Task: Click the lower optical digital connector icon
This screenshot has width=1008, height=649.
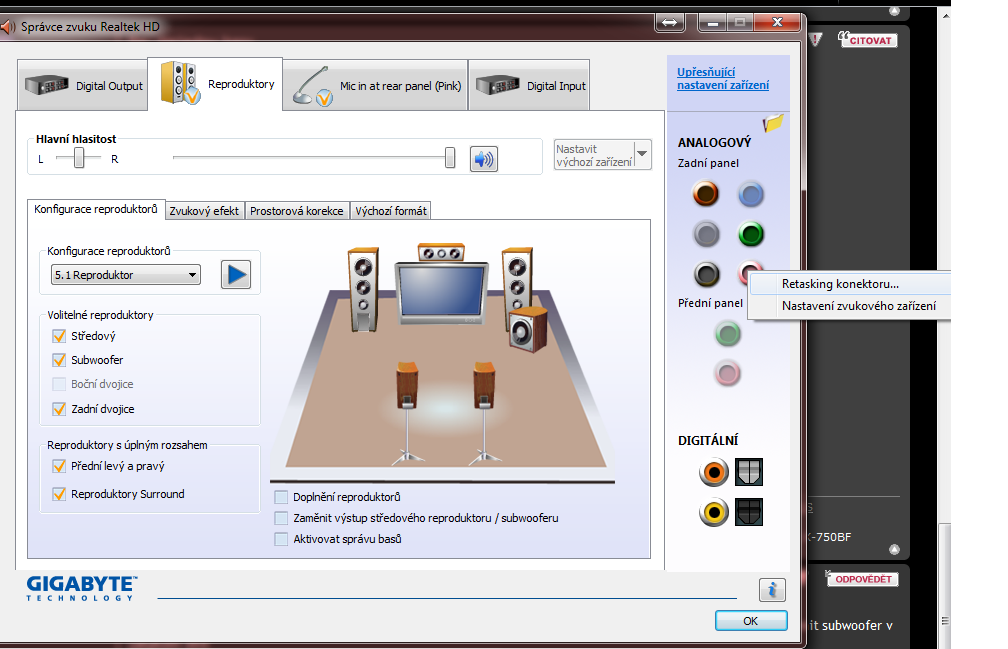Action: coord(749,512)
